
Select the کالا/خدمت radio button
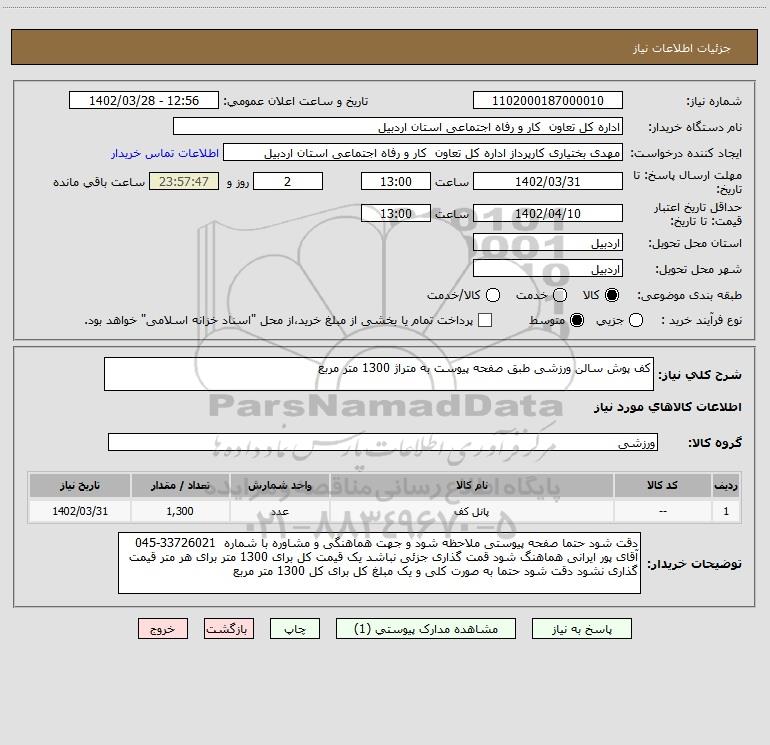pyautogui.click(x=493, y=295)
